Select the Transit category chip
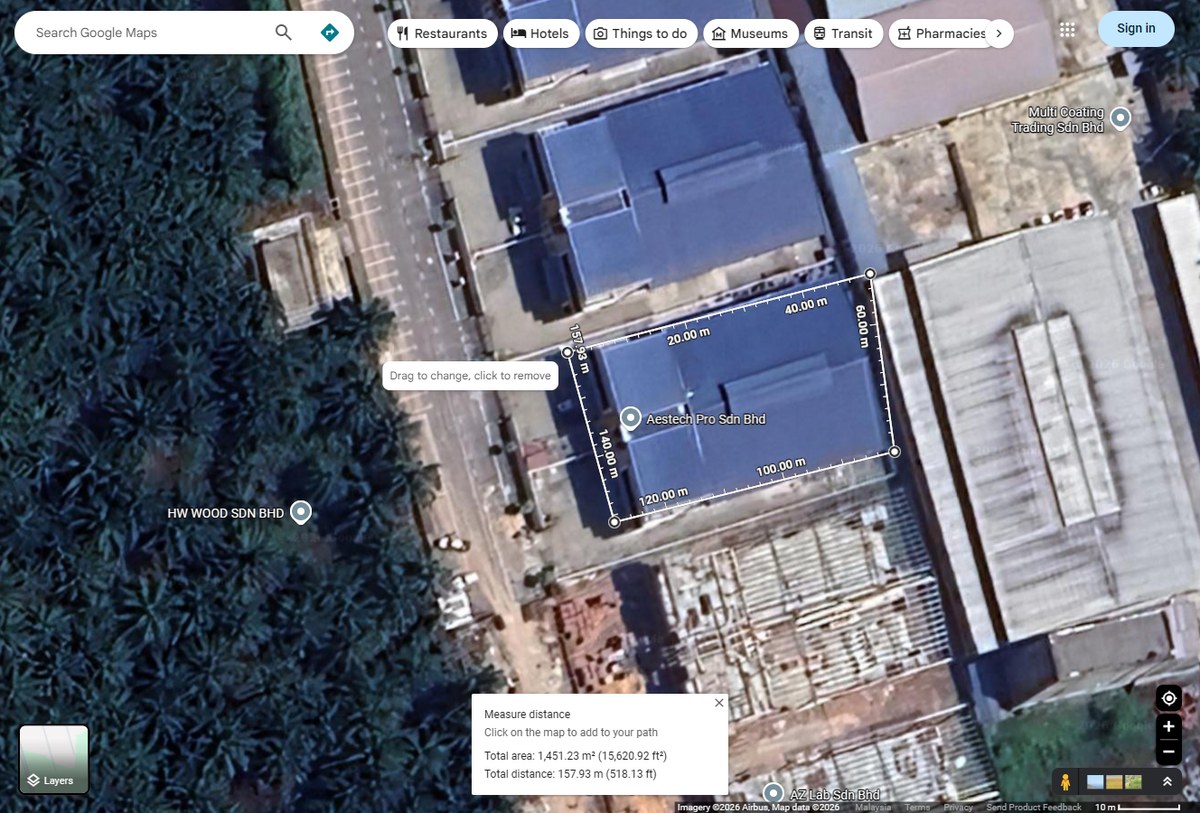This screenshot has height=813, width=1200. pos(843,33)
